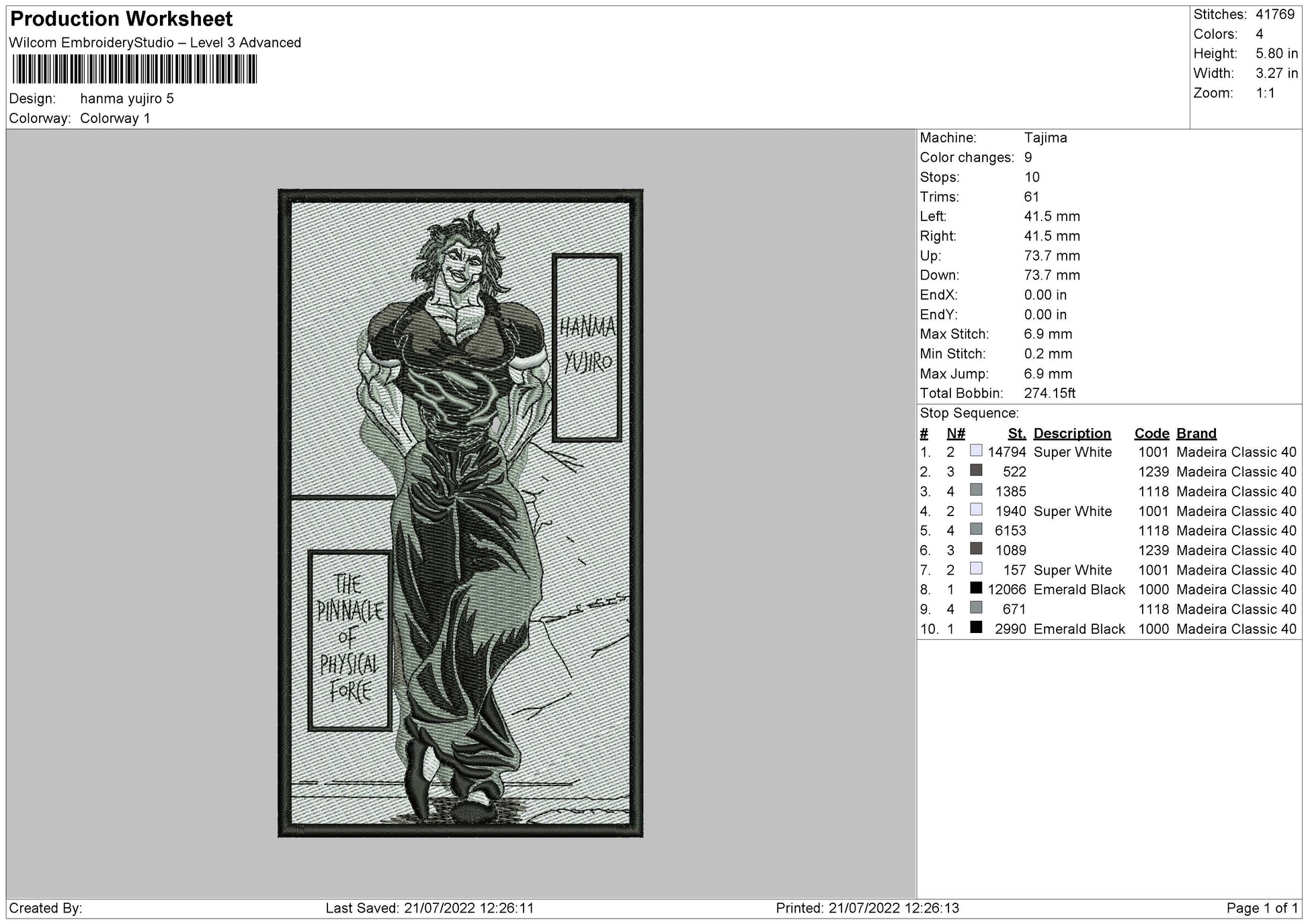Click the Super White swatch in stop 4

pyautogui.click(x=976, y=510)
